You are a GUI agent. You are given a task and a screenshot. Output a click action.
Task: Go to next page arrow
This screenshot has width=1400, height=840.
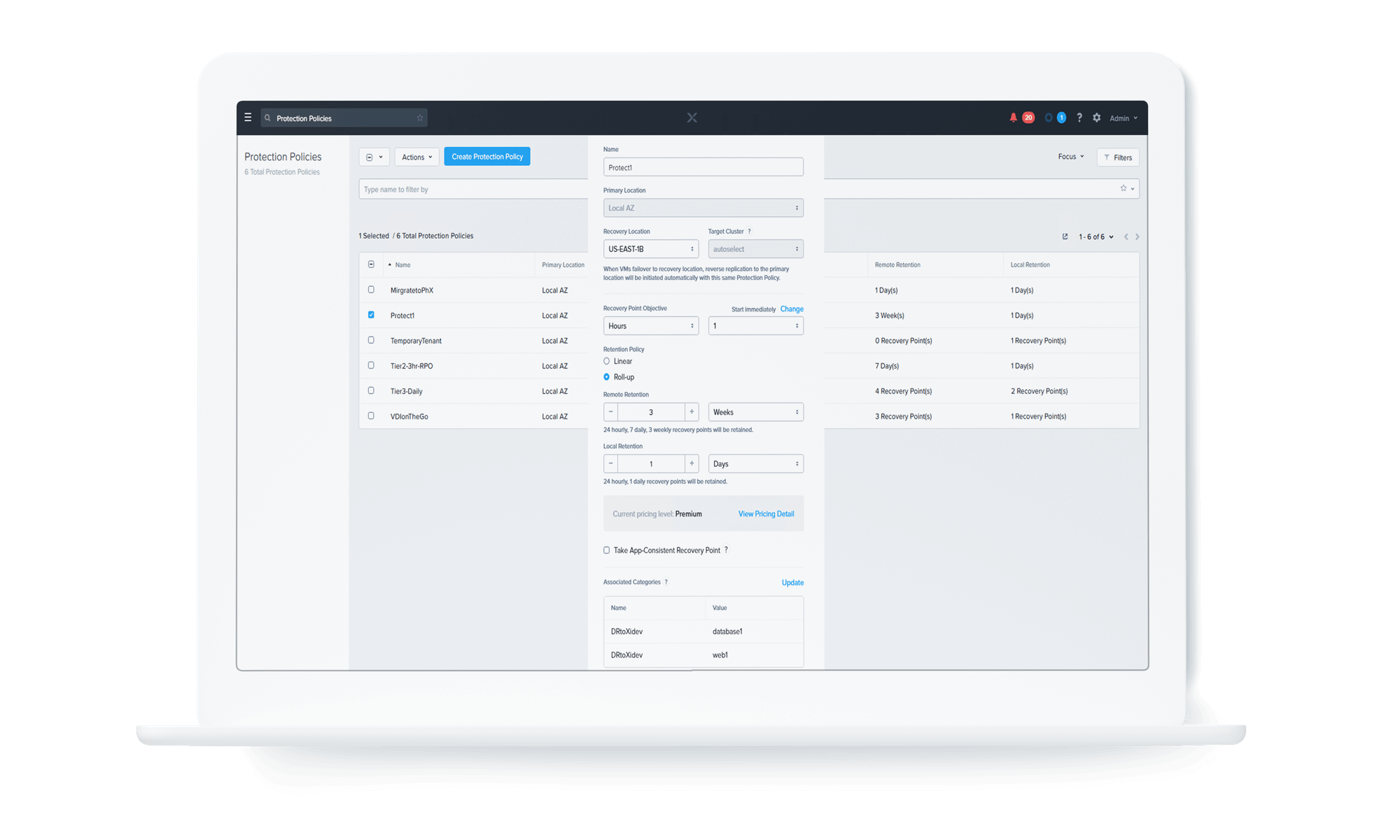[x=1137, y=237]
